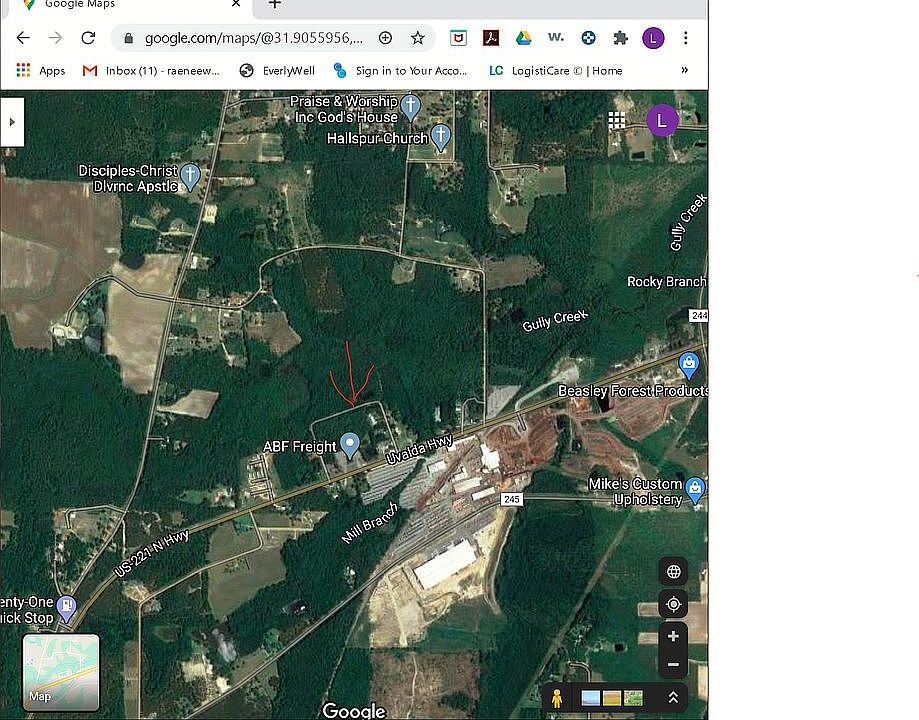Image resolution: width=919 pixels, height=720 pixels.
Task: Open the LogistiCare Home bookmark
Action: click(x=556, y=70)
